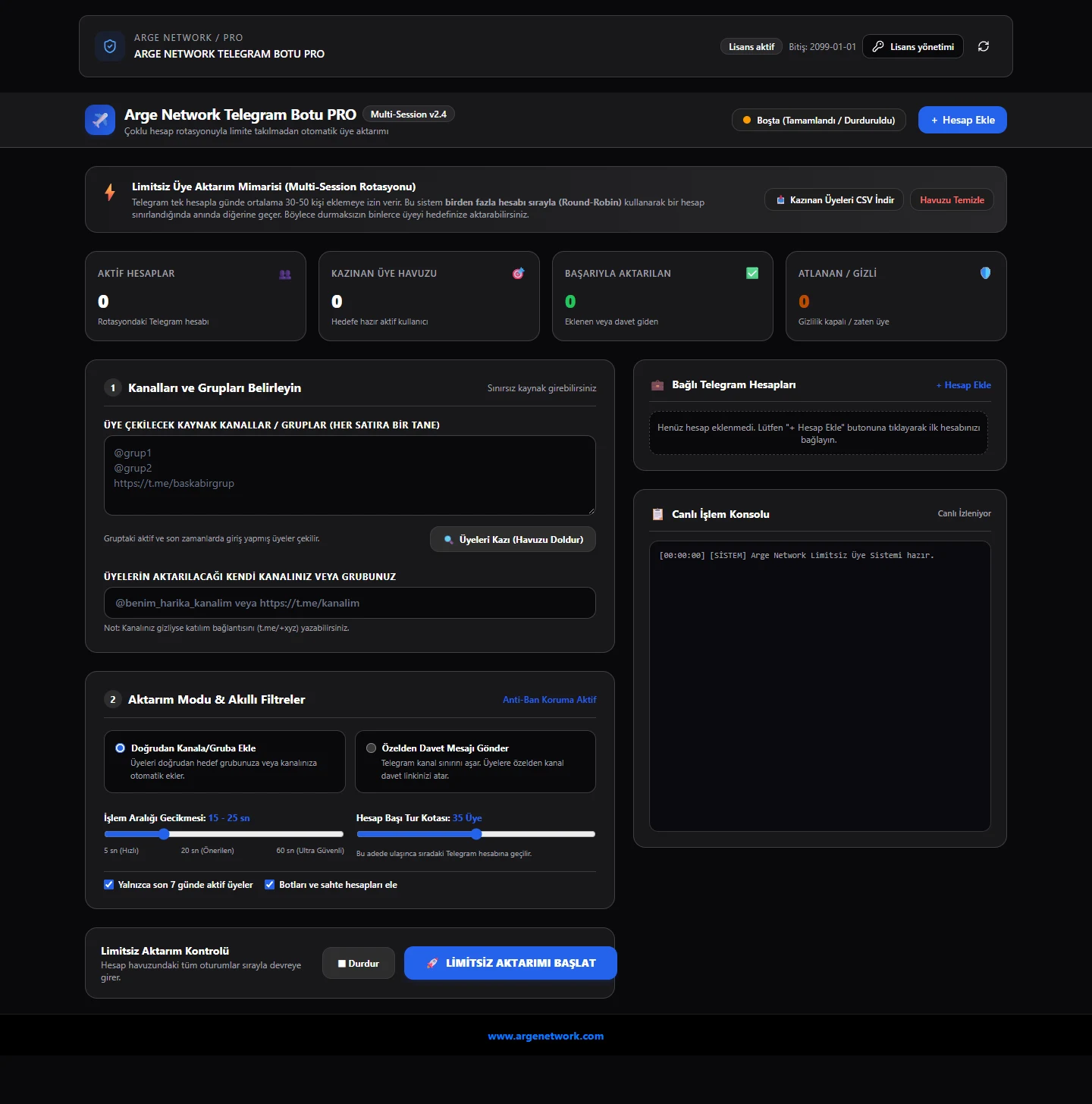Click the blue Hesap Ekle button in header
The image size is (1092, 1104).
coord(962,120)
